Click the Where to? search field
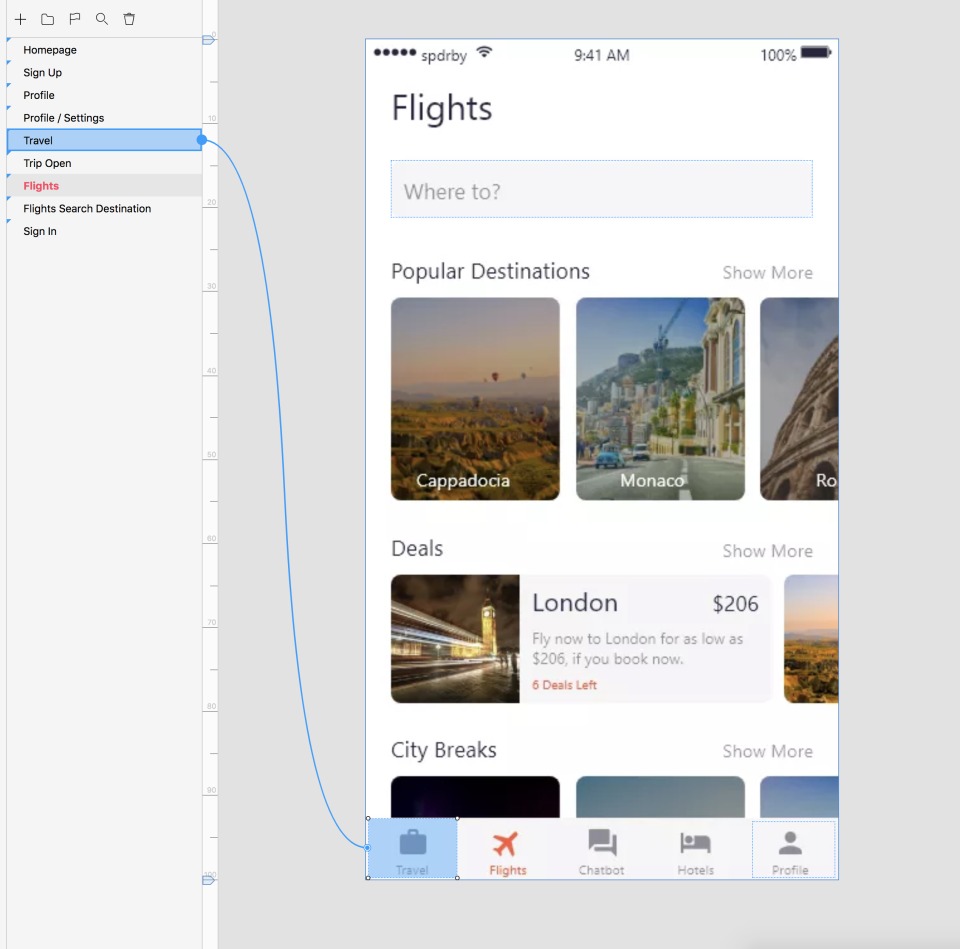The width and height of the screenshot is (960, 949). click(601, 189)
